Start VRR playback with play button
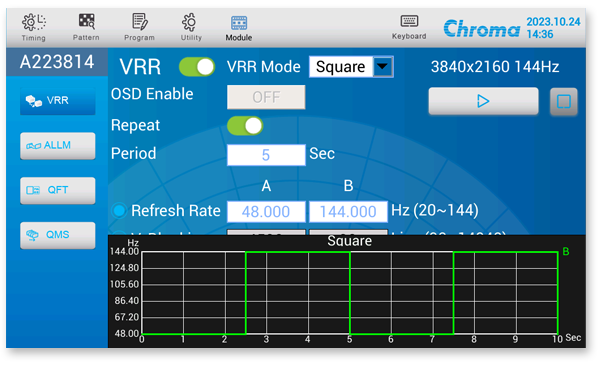Viewport: 600px width, 365px height. click(483, 101)
